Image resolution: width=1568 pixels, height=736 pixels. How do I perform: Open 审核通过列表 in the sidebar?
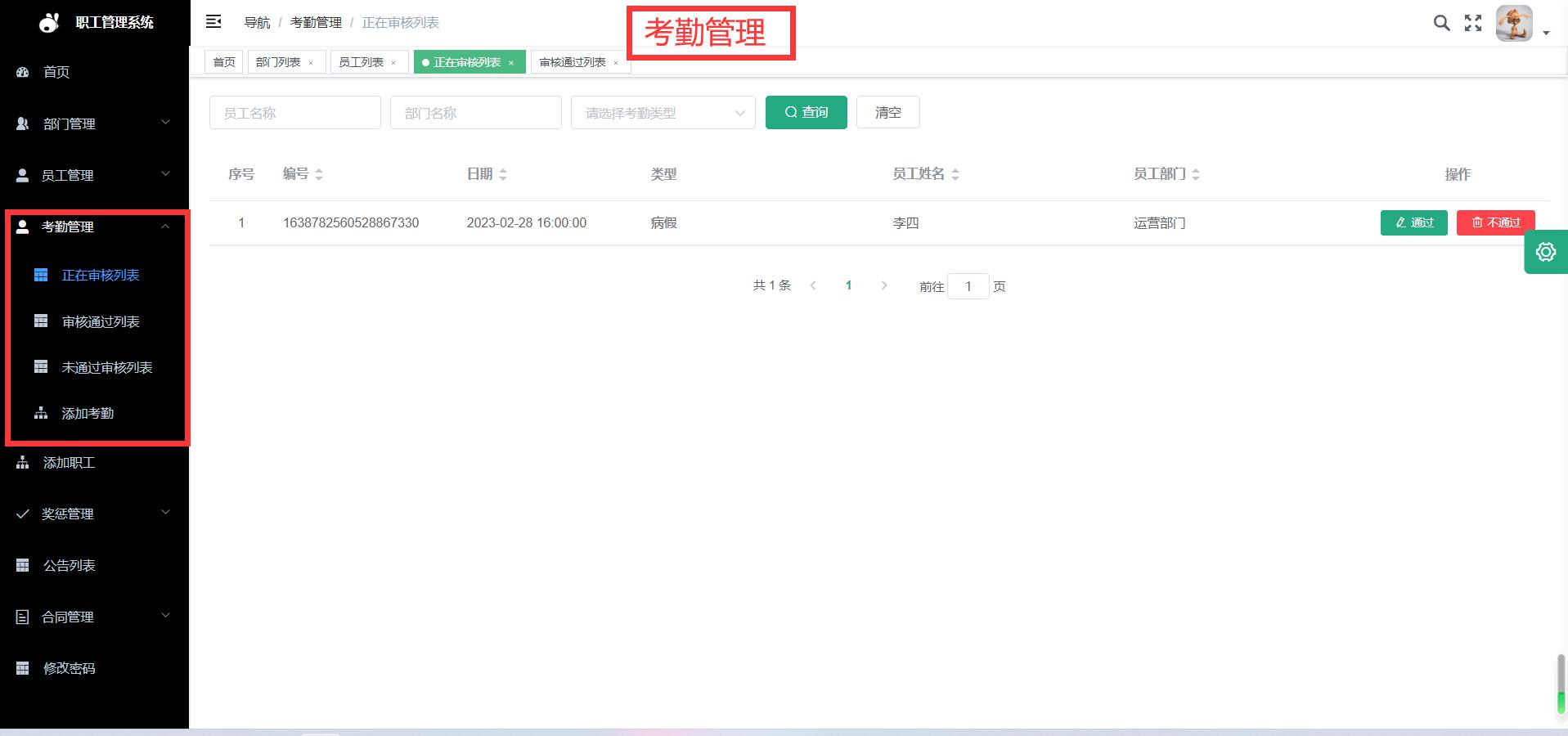(101, 321)
